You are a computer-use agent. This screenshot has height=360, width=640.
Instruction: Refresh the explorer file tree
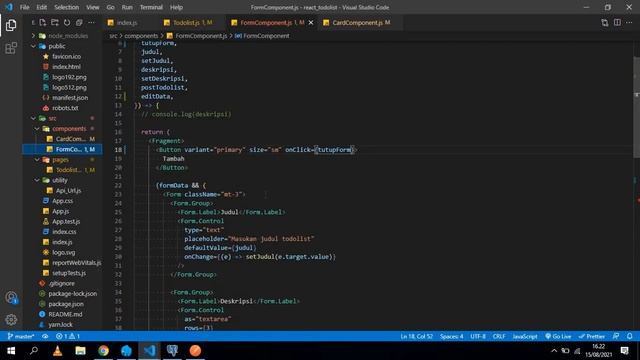(x=67, y=23)
